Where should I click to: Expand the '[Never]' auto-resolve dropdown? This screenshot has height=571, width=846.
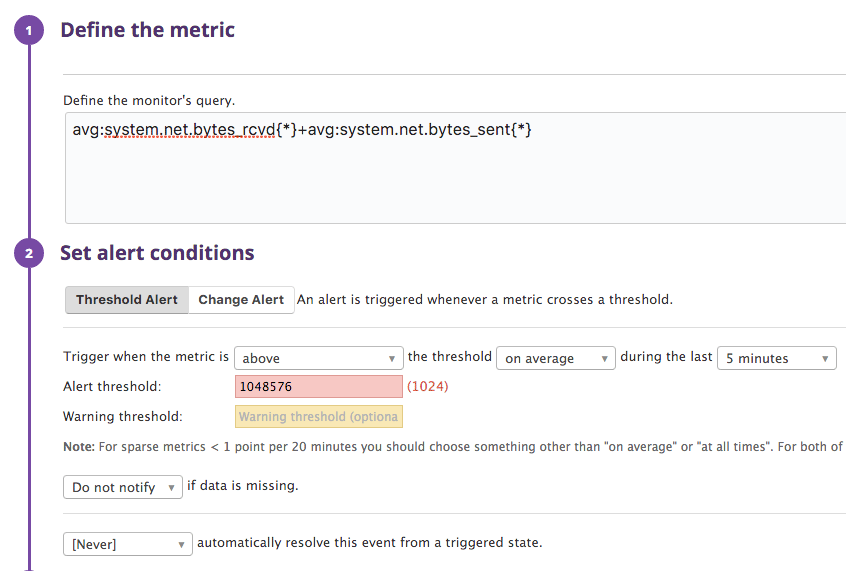(x=126, y=544)
